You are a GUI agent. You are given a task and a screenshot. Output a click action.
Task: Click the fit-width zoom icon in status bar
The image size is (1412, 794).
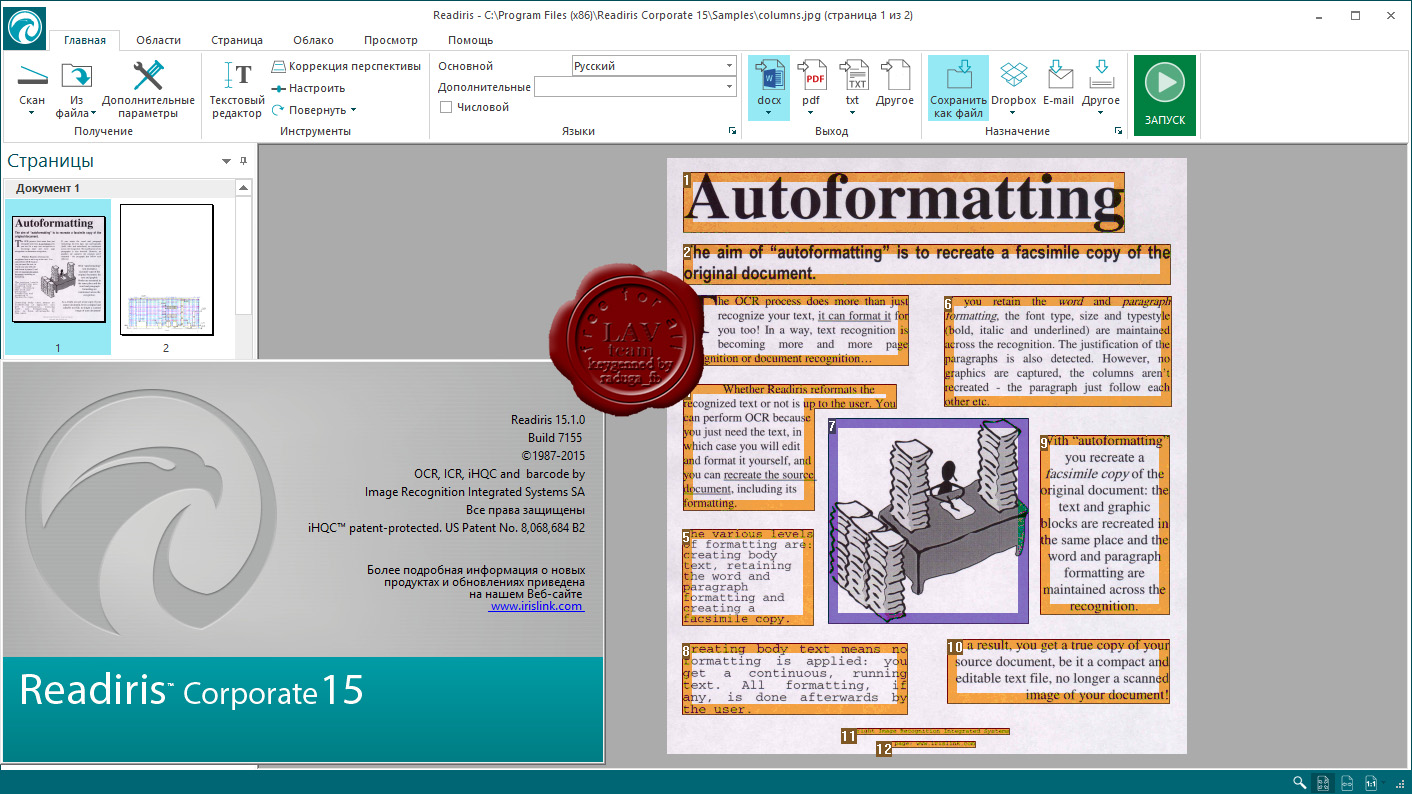[x=1347, y=782]
